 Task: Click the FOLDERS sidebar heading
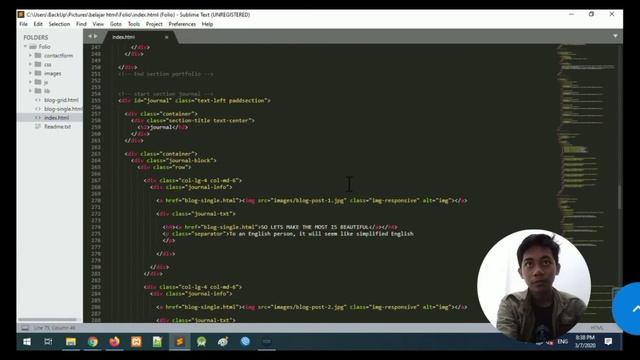pos(36,37)
